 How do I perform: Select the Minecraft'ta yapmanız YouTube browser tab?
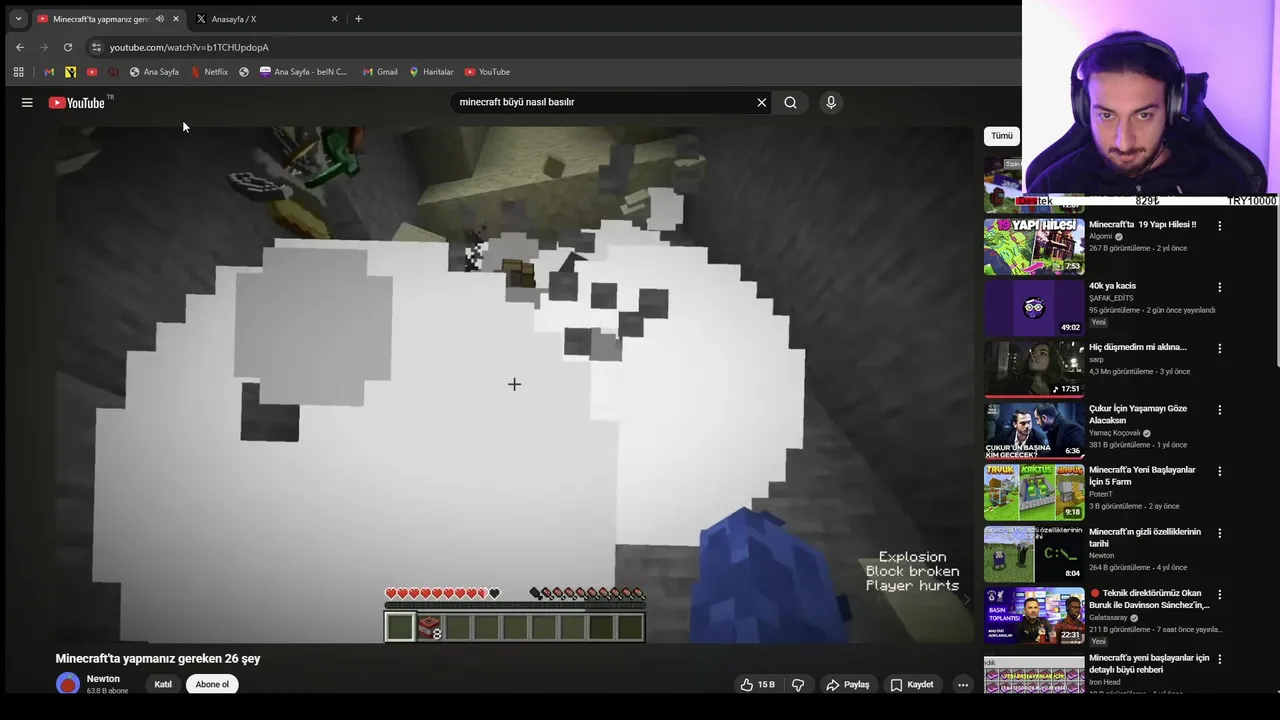coord(100,19)
